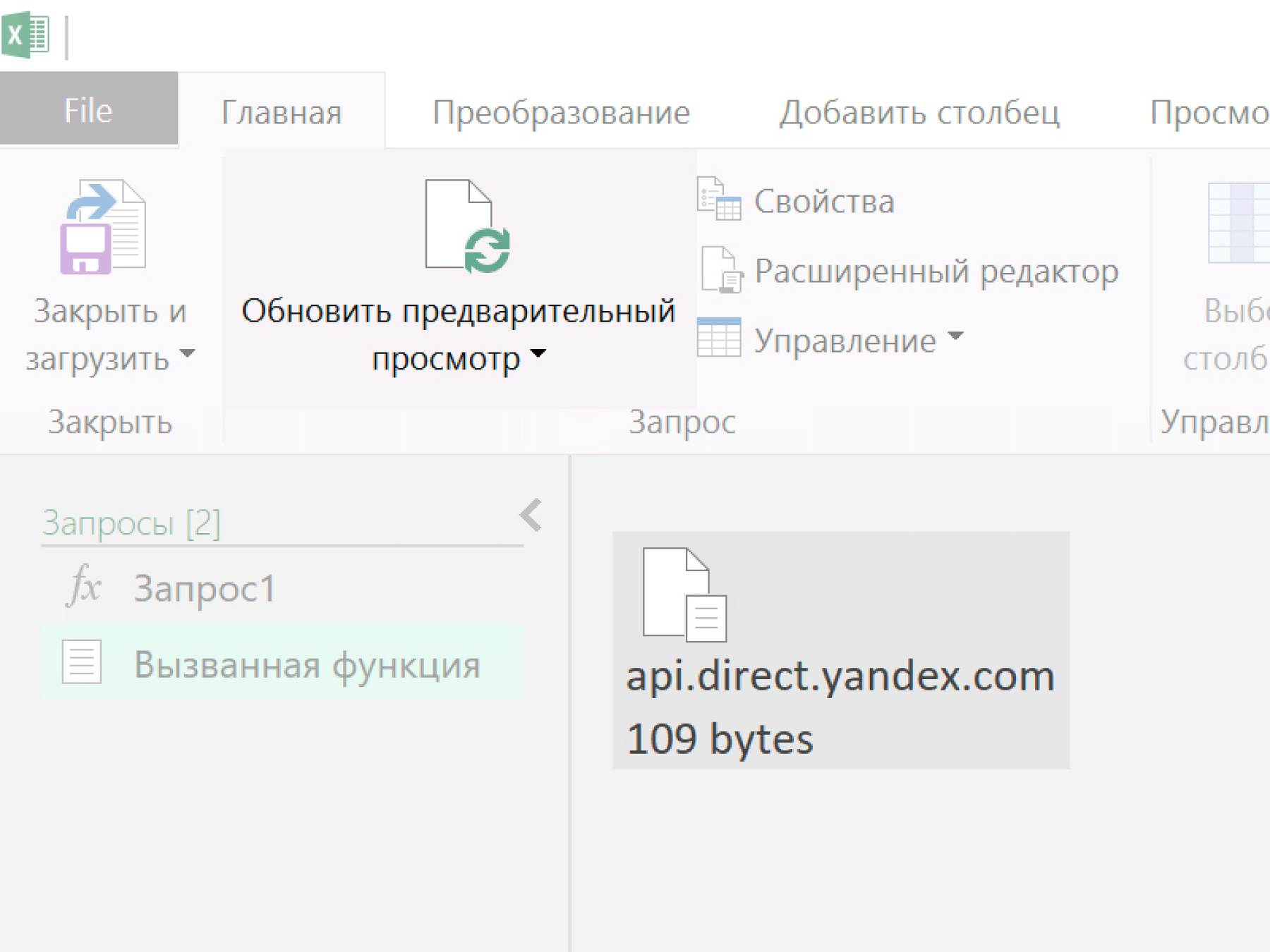Click the Свойства properties icon
The width and height of the screenshot is (1270, 952).
point(719,199)
